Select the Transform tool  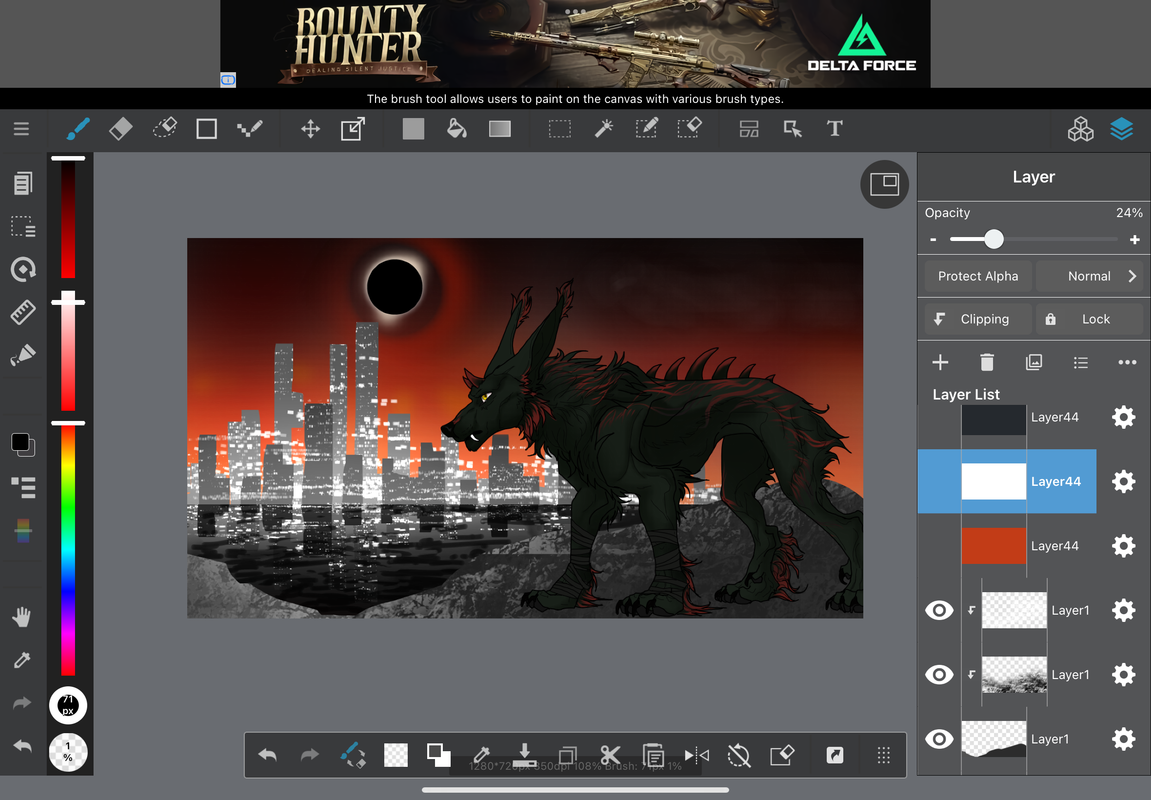click(353, 129)
